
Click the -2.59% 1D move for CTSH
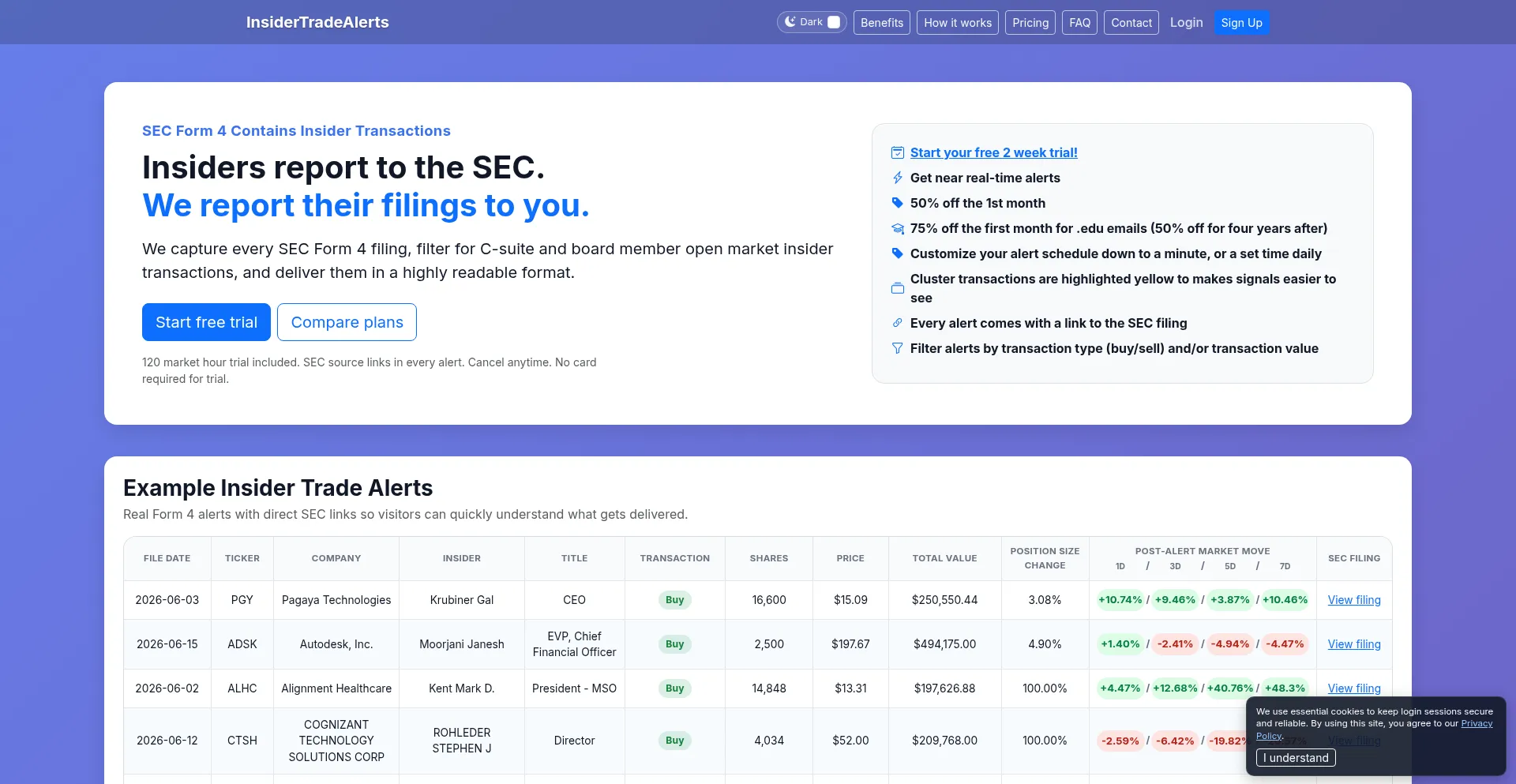pyautogui.click(x=1120, y=741)
